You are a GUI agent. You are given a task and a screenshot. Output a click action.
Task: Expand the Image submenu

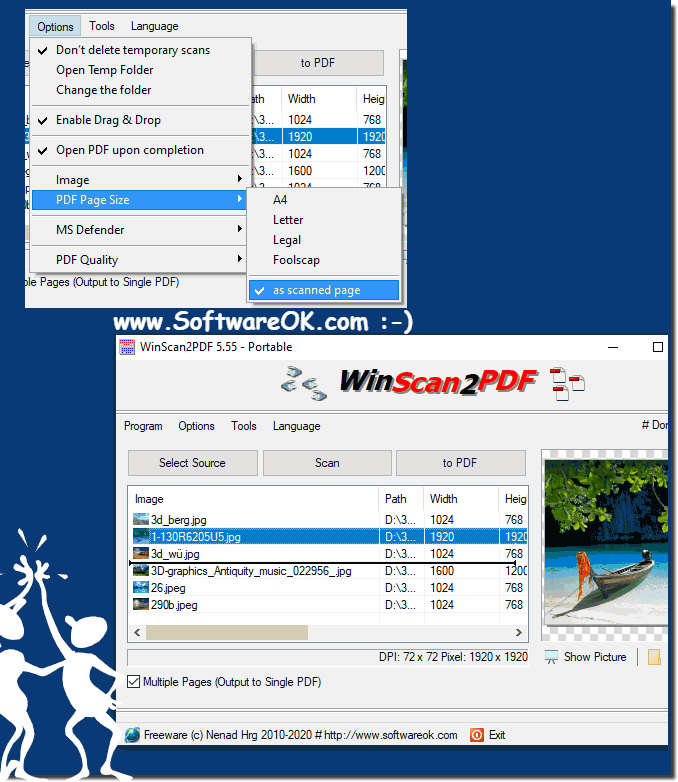click(x=139, y=180)
